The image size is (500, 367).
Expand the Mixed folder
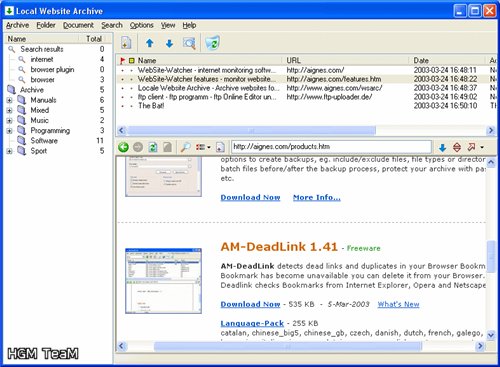click(9, 110)
